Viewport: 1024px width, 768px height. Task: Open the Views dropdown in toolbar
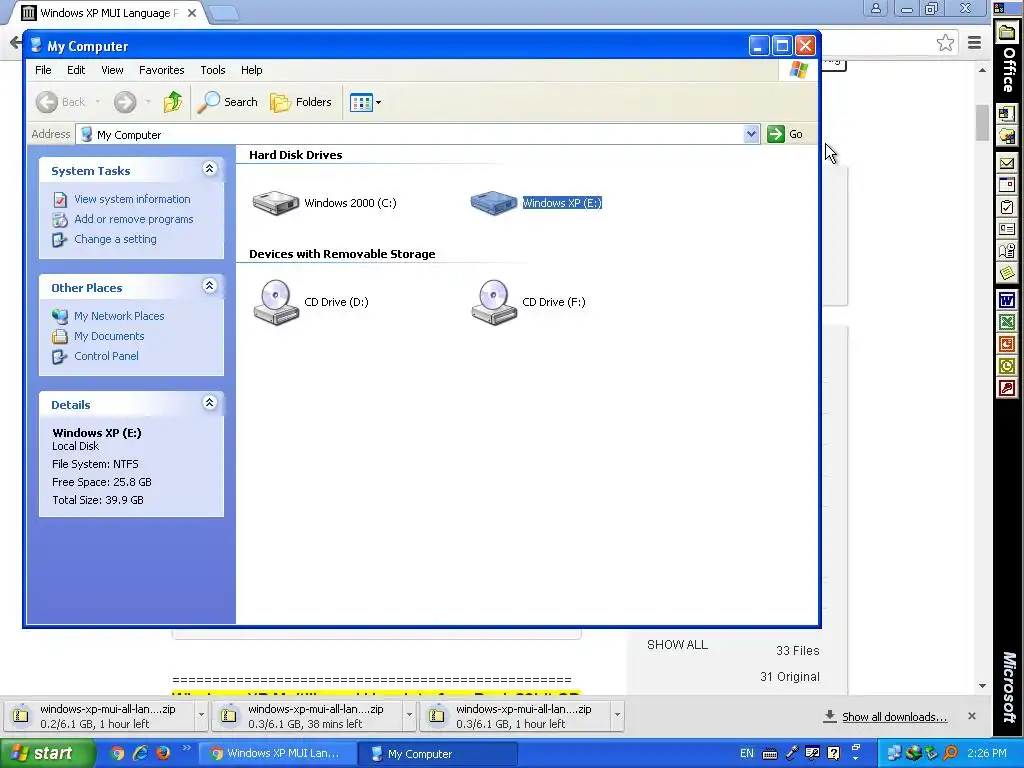[x=365, y=102]
